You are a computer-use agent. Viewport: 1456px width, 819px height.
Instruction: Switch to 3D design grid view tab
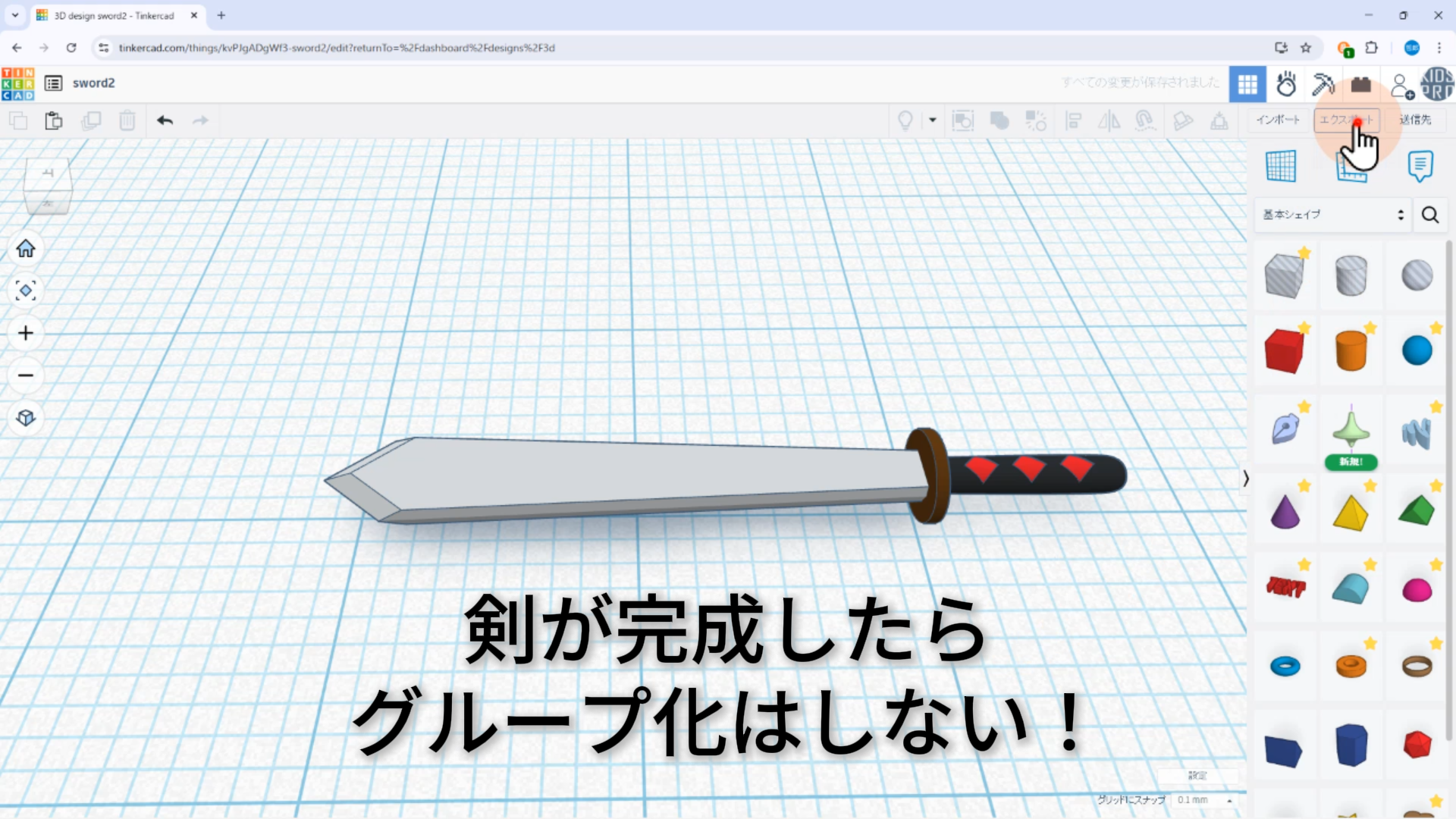1247,84
